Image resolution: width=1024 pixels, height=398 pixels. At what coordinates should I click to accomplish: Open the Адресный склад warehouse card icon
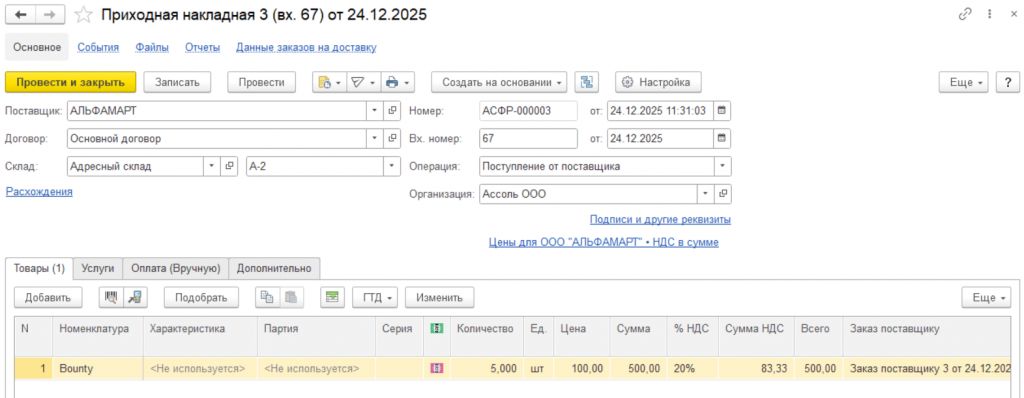pyautogui.click(x=229, y=166)
